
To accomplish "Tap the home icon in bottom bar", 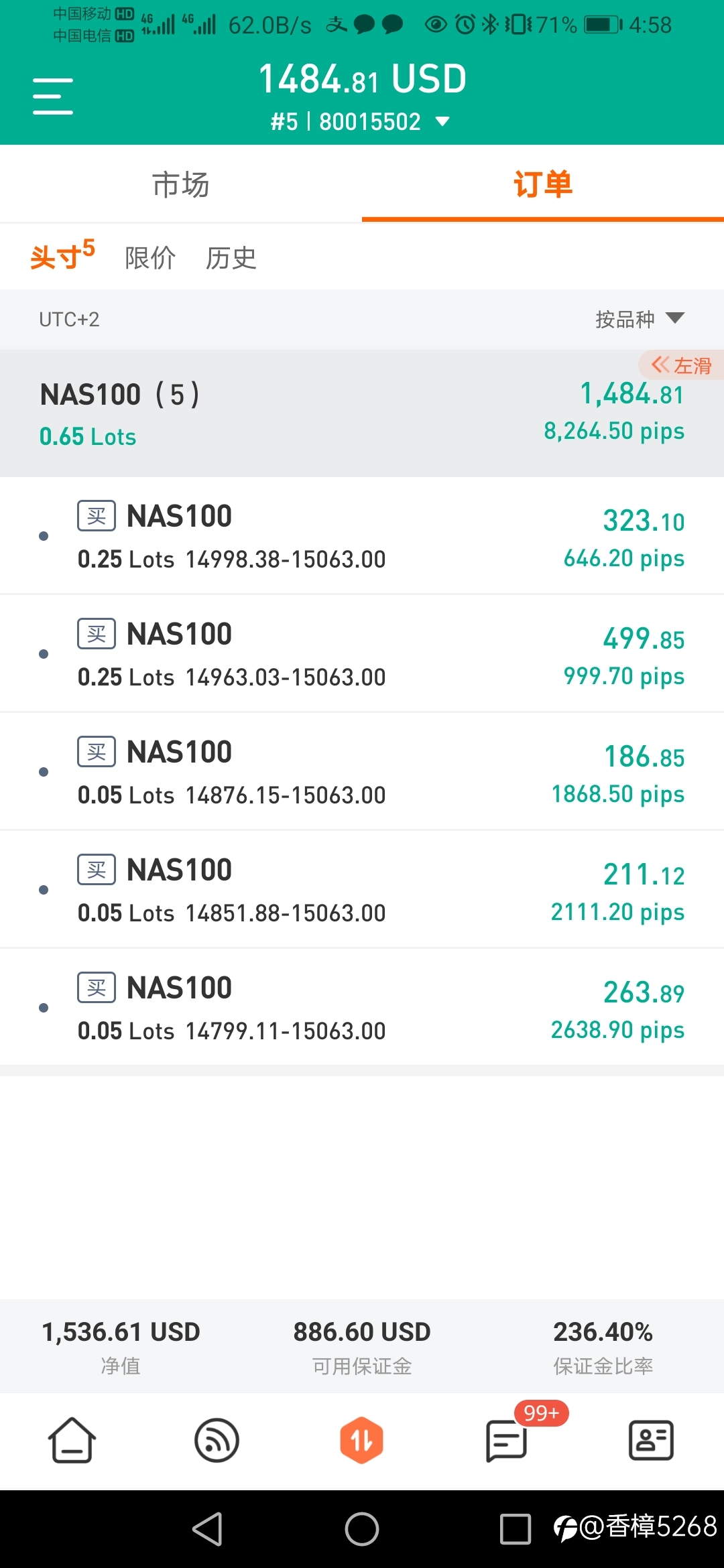I will (72, 1439).
